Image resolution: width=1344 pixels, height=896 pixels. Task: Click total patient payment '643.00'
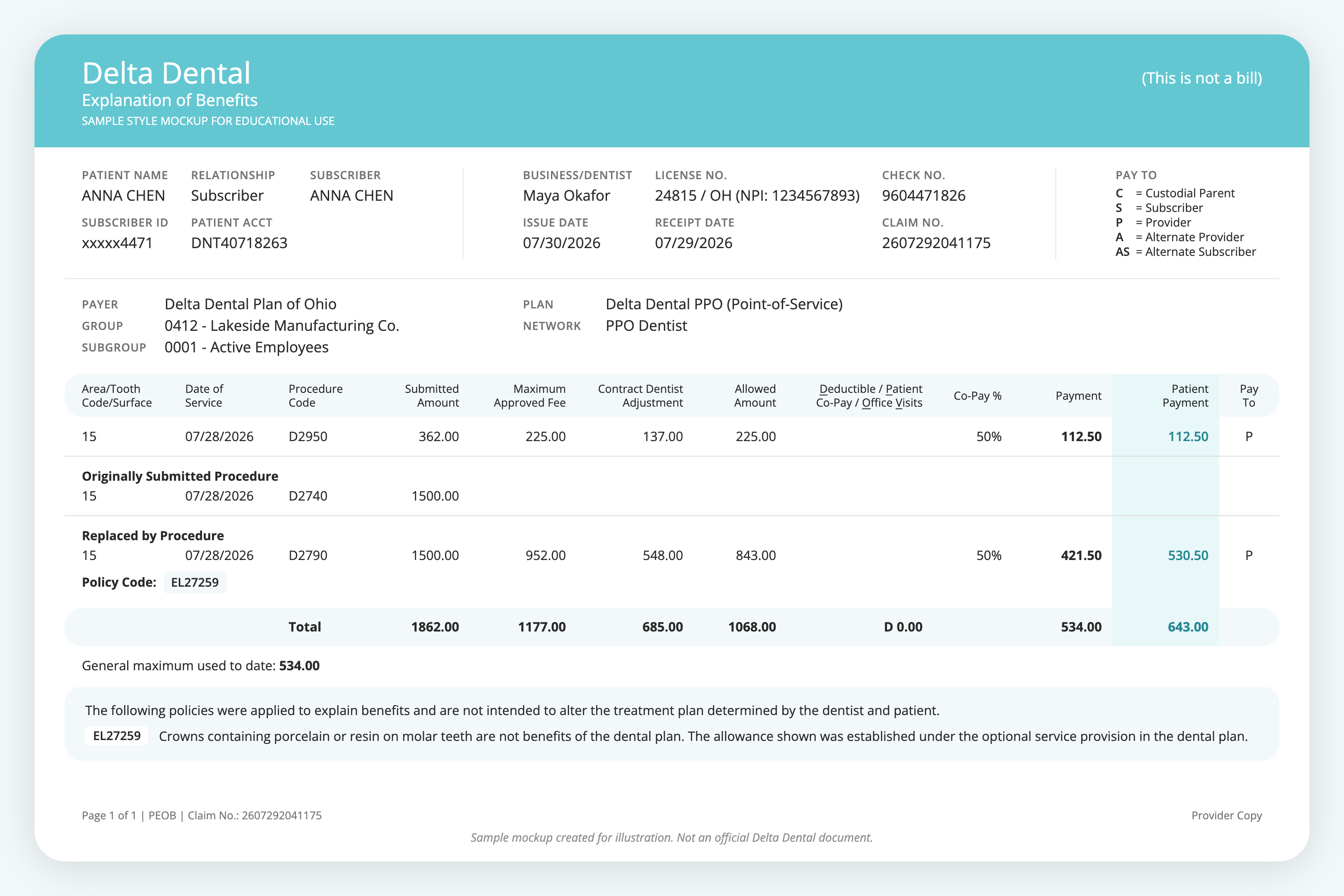1188,627
